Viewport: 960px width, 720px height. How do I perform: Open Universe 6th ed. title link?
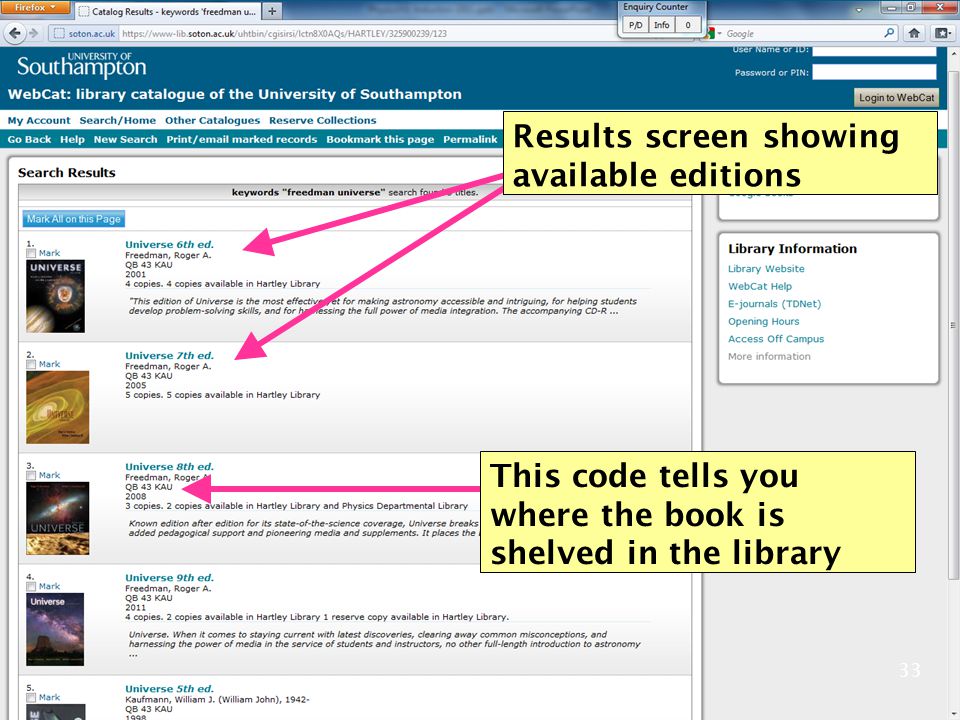[170, 244]
